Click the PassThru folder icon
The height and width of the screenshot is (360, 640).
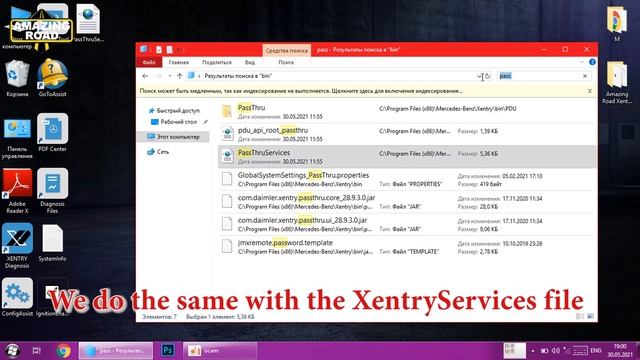[227, 111]
